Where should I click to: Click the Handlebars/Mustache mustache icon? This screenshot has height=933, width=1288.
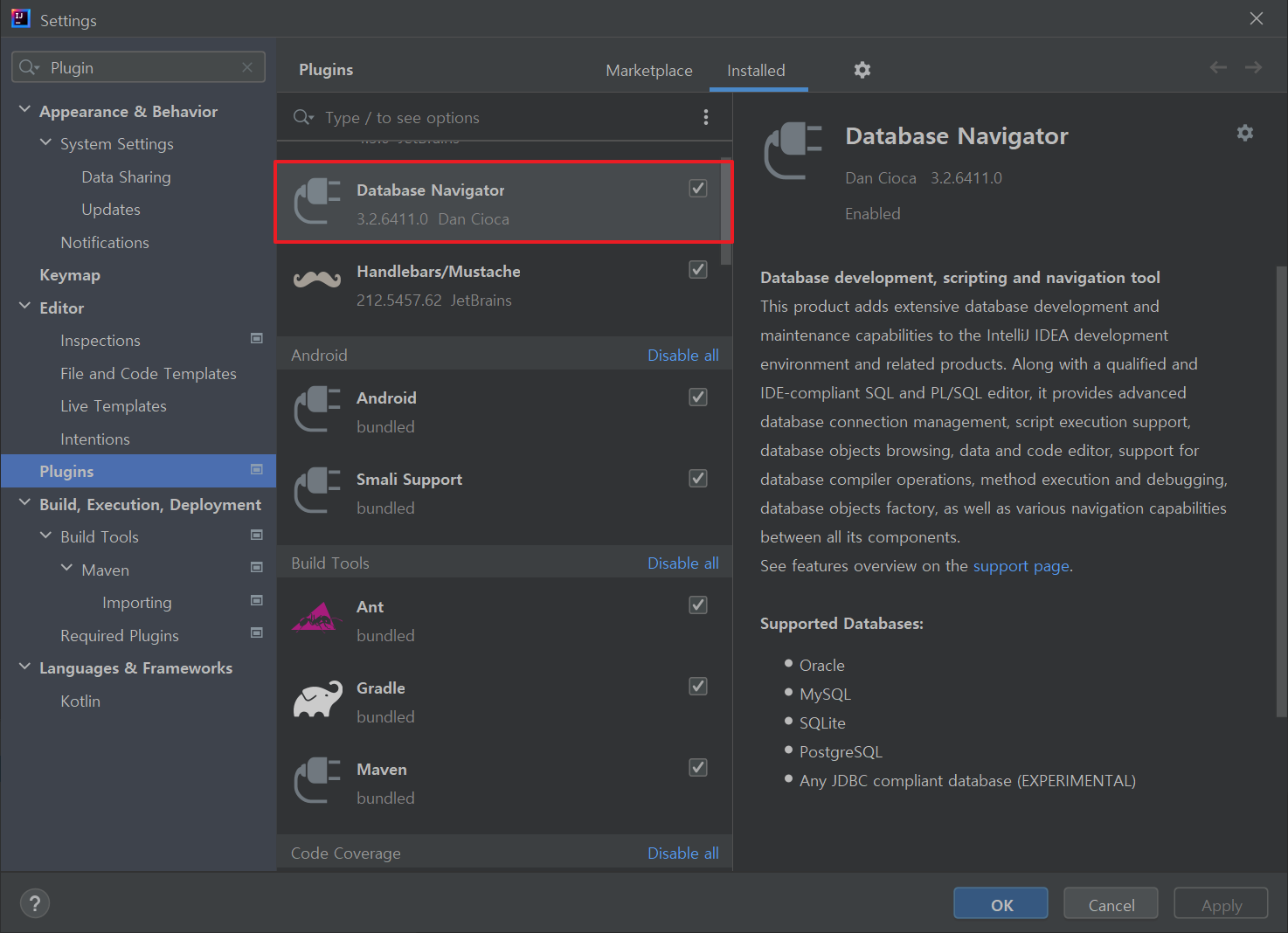[317, 280]
